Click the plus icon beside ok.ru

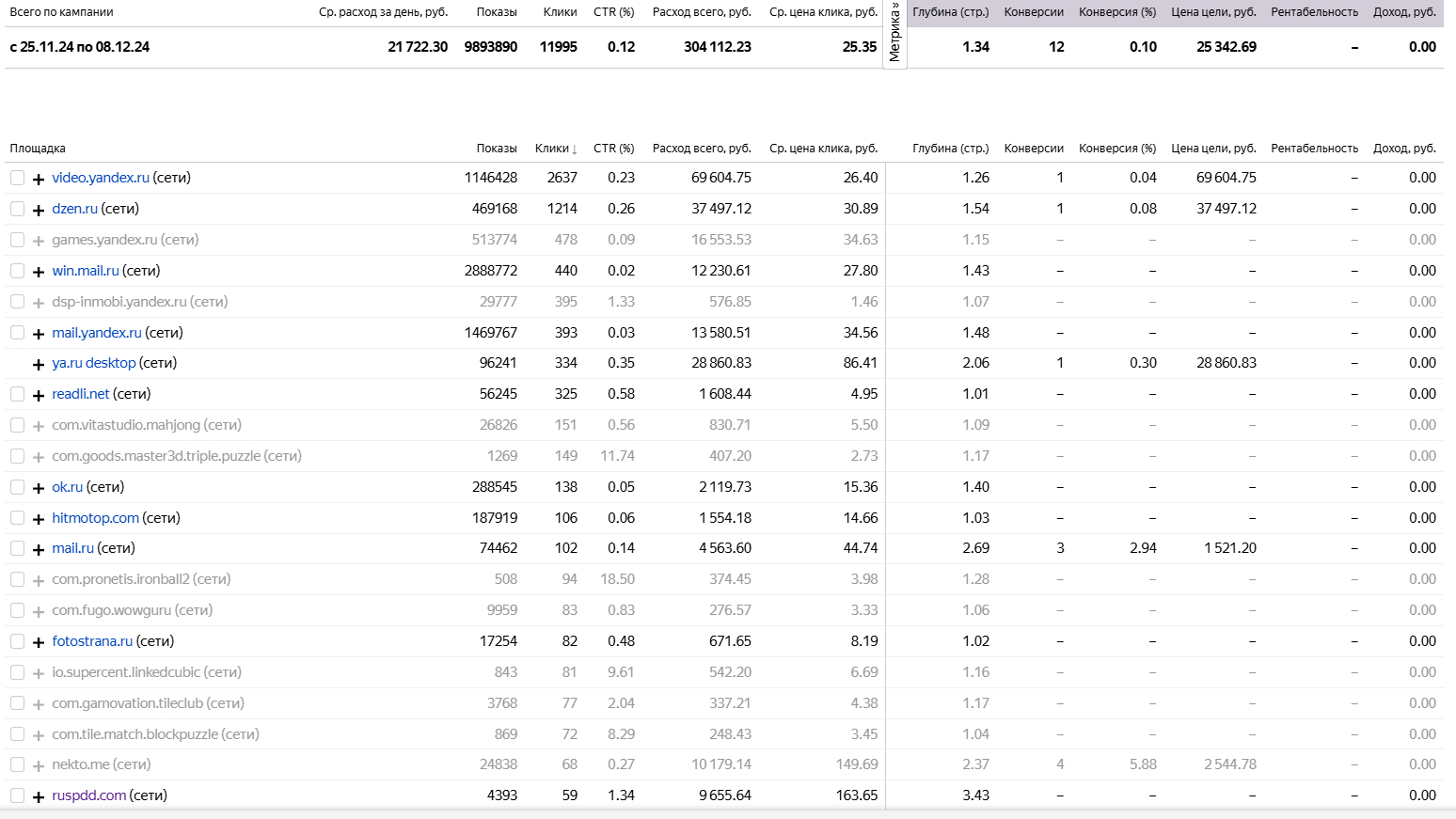click(39, 488)
